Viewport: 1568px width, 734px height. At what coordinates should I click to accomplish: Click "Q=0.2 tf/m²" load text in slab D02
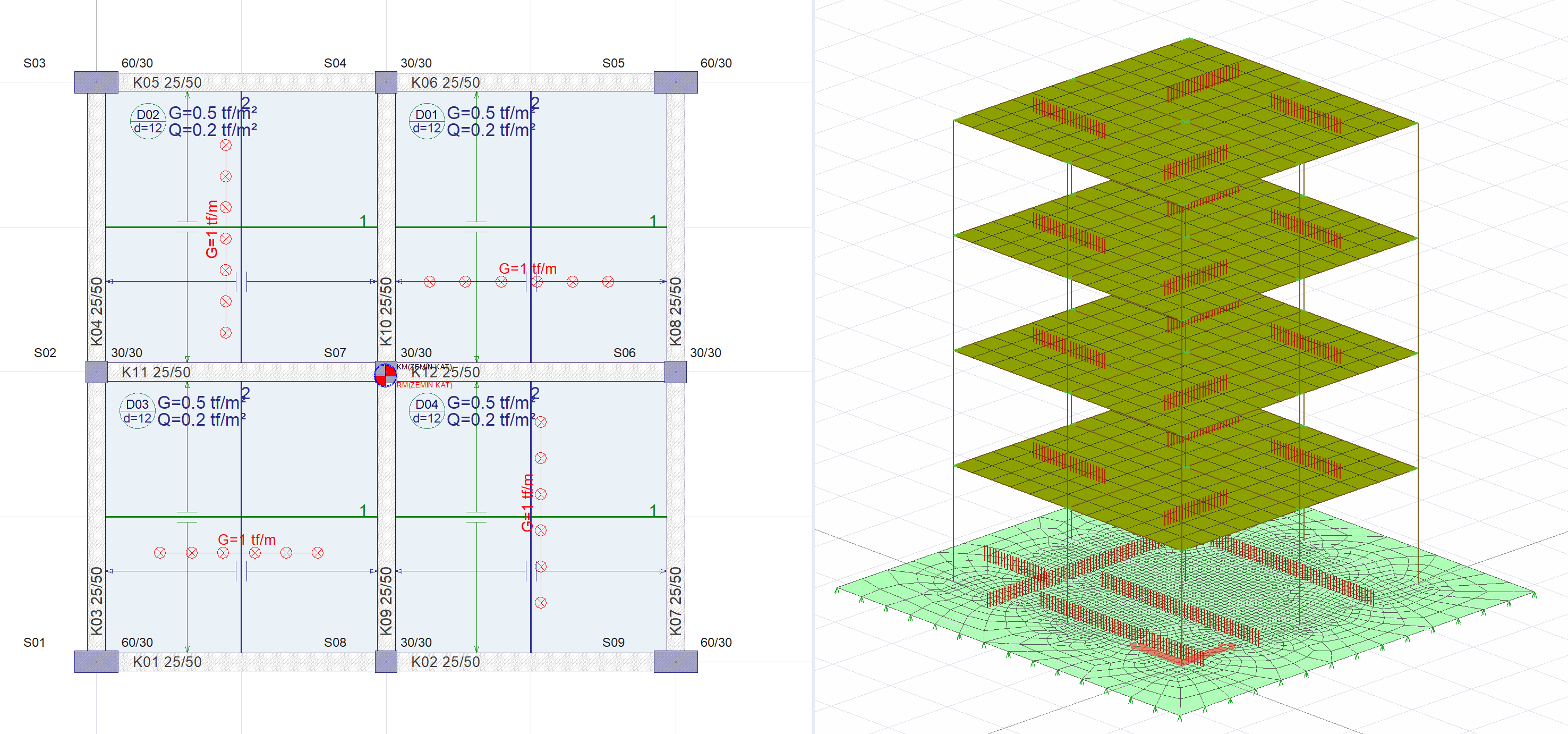point(212,130)
